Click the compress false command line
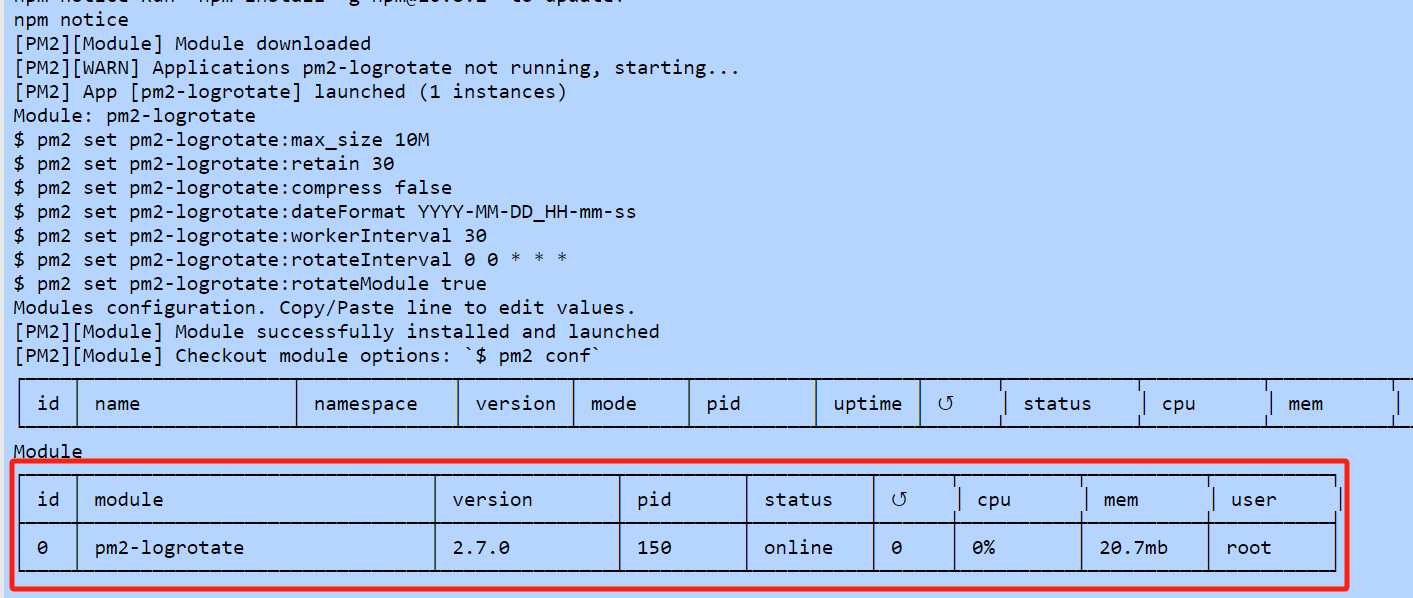Screen dimensions: 1413x598 pyautogui.click(x=233, y=188)
